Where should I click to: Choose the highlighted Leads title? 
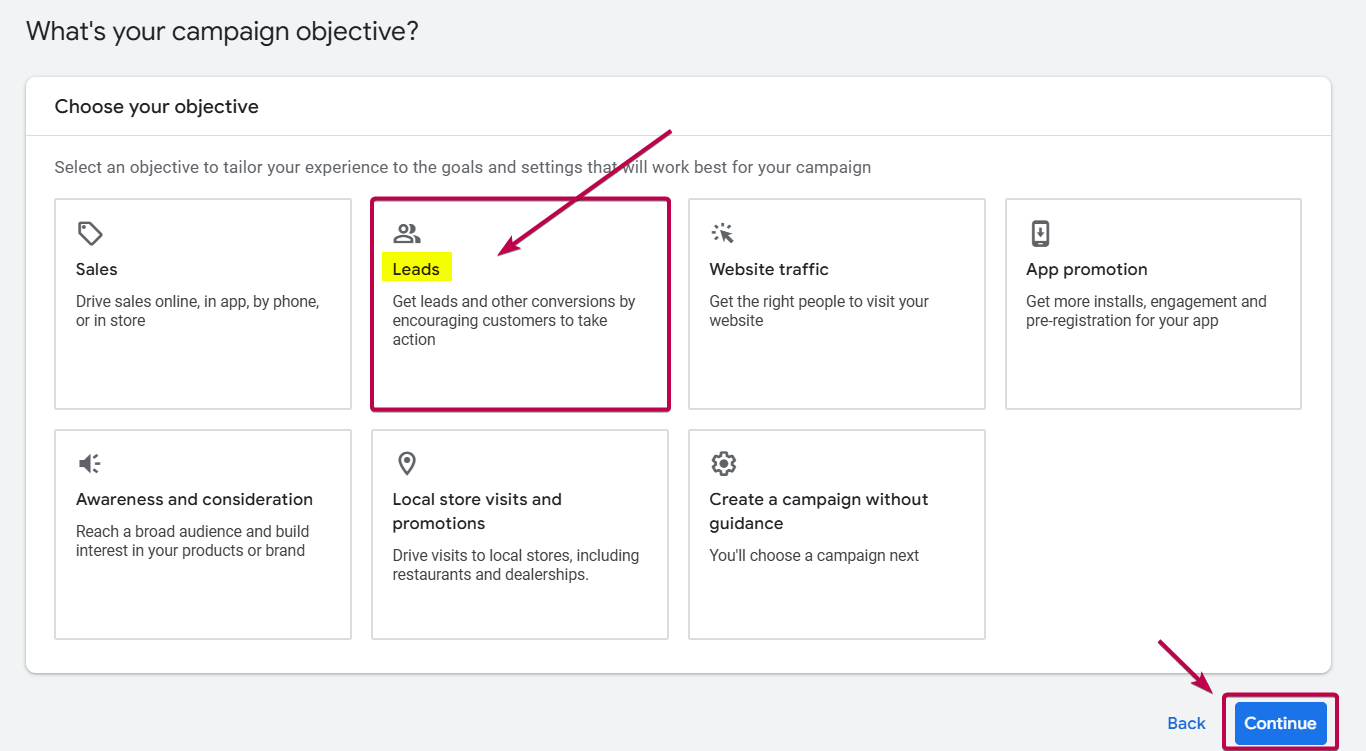[416, 269]
